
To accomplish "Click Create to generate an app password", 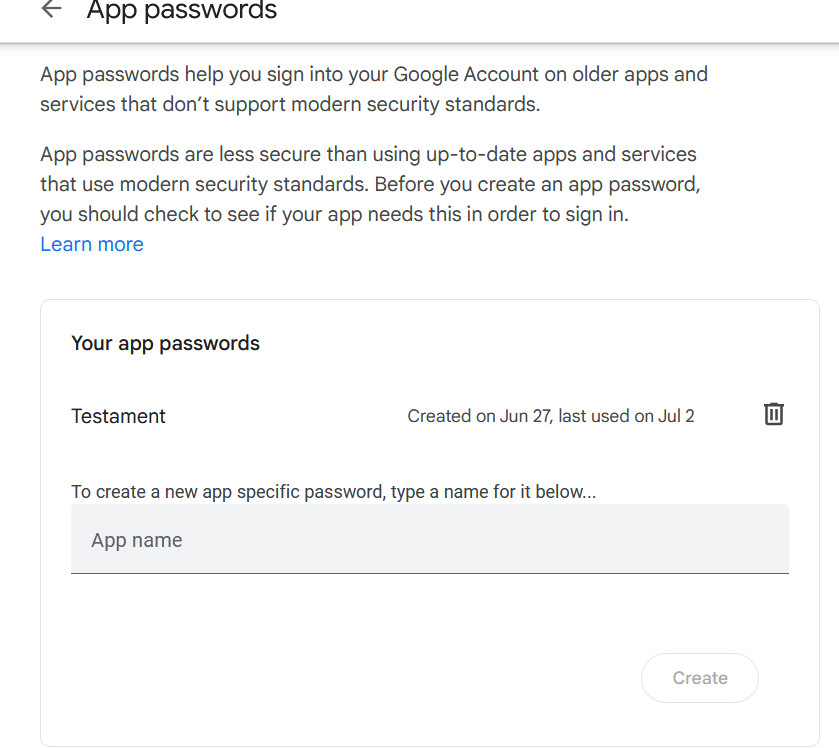I will pos(699,677).
